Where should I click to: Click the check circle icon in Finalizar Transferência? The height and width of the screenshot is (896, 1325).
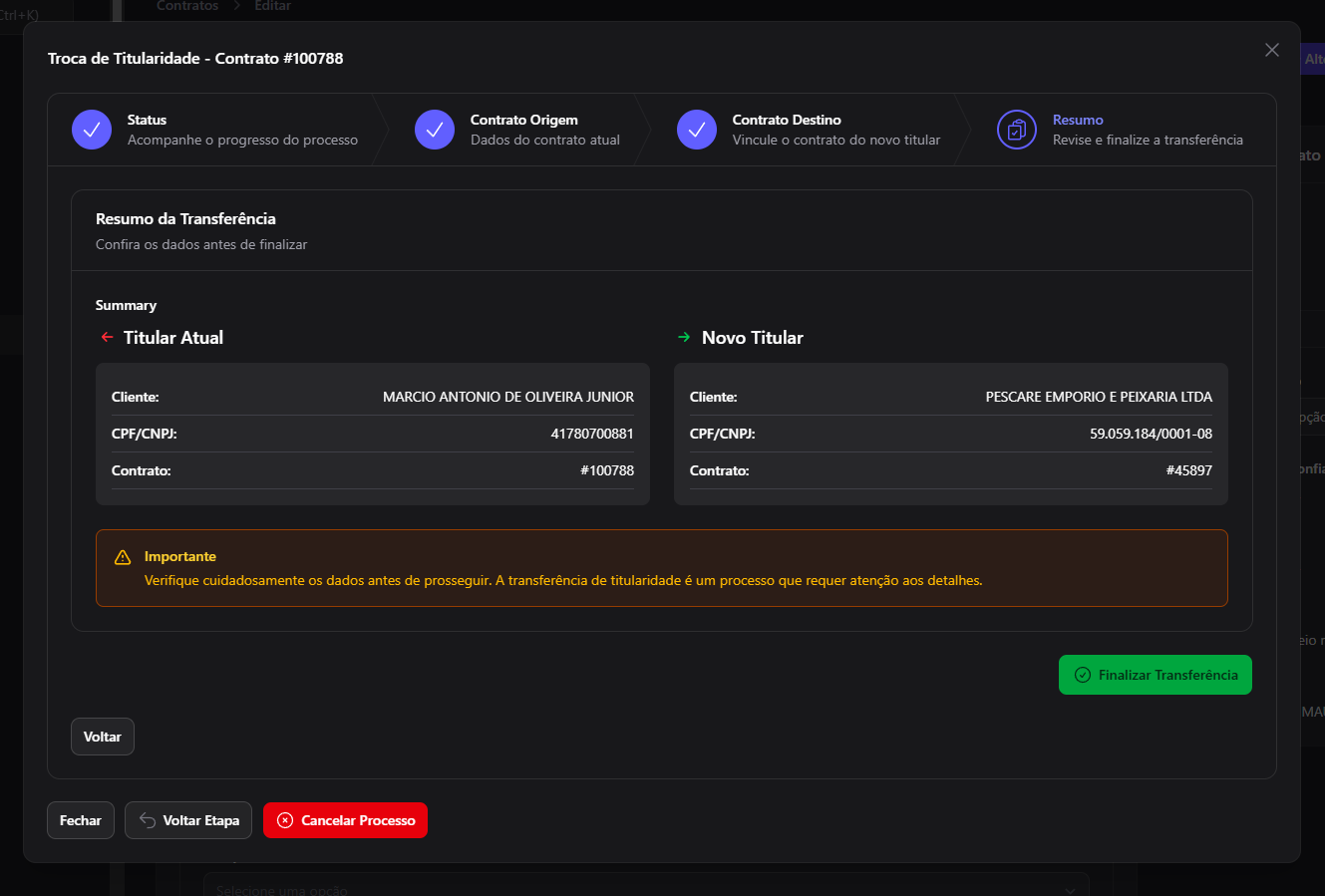pos(1083,675)
